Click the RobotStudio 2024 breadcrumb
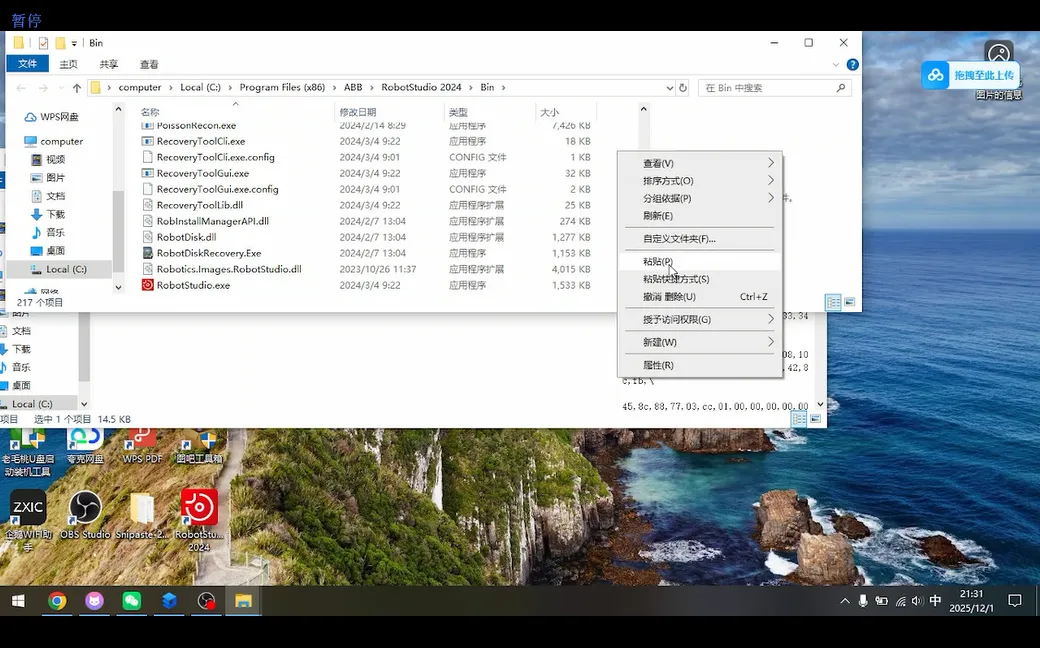This screenshot has width=1040, height=648. (421, 88)
